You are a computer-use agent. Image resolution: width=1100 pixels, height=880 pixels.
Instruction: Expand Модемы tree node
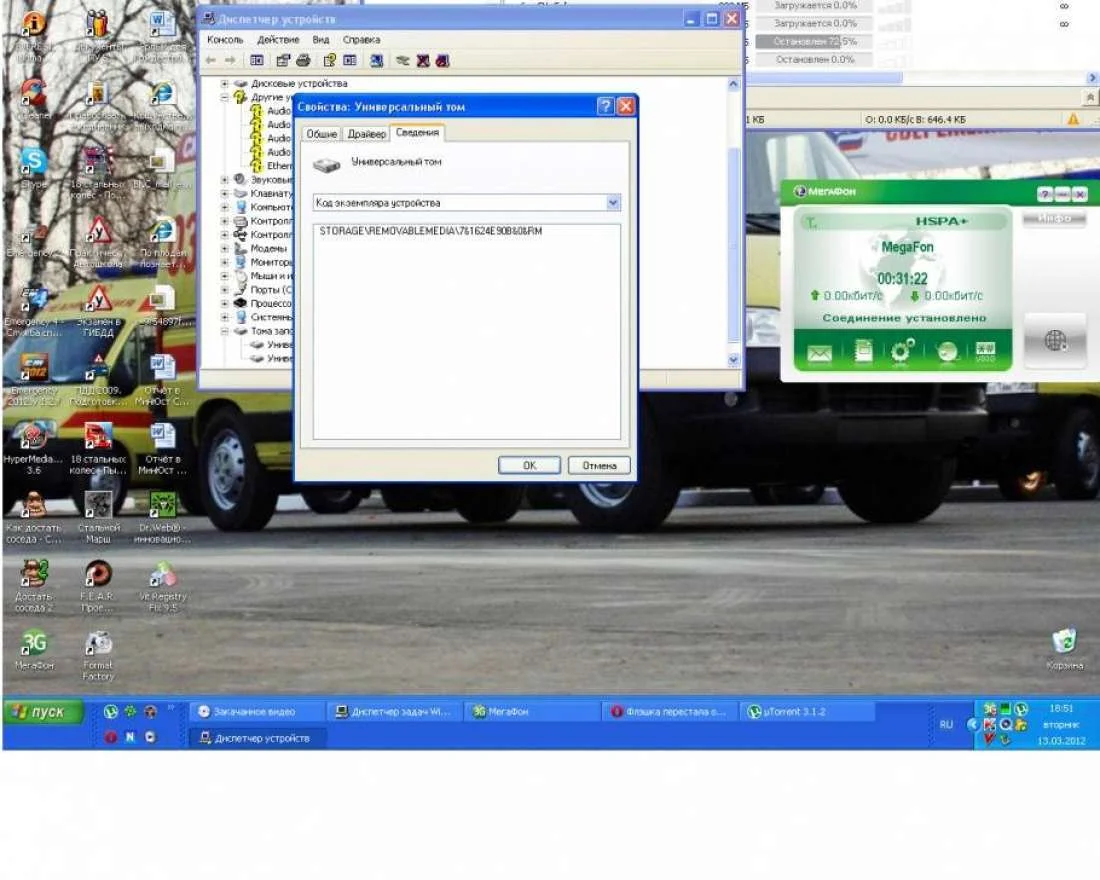coord(224,248)
